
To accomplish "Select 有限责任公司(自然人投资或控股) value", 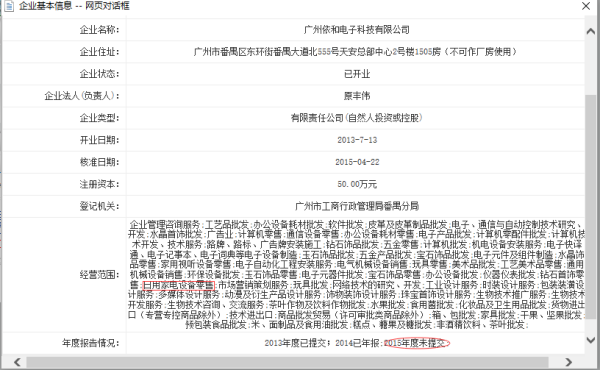I will click(x=357, y=118).
